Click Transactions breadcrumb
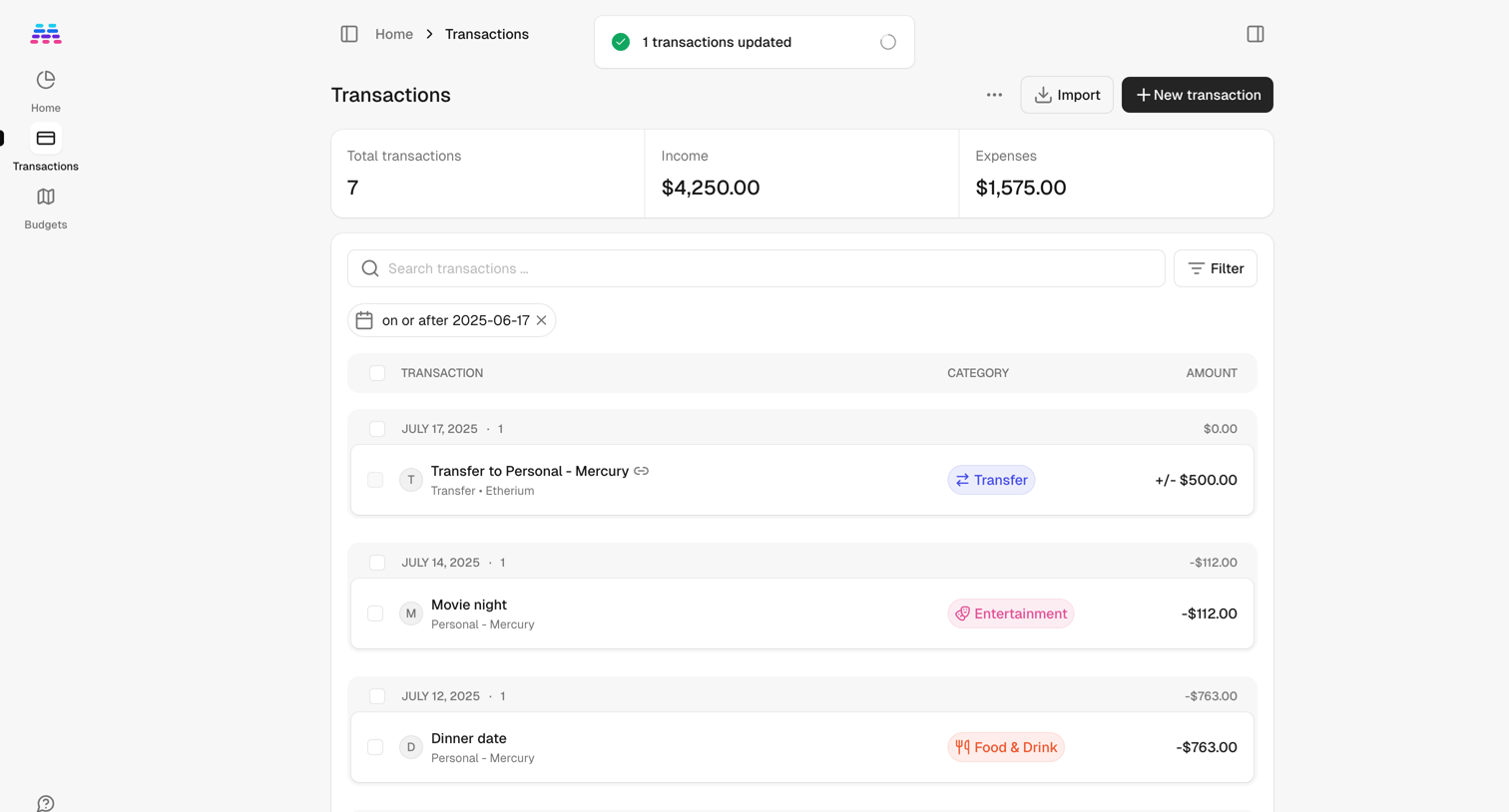 [x=487, y=34]
